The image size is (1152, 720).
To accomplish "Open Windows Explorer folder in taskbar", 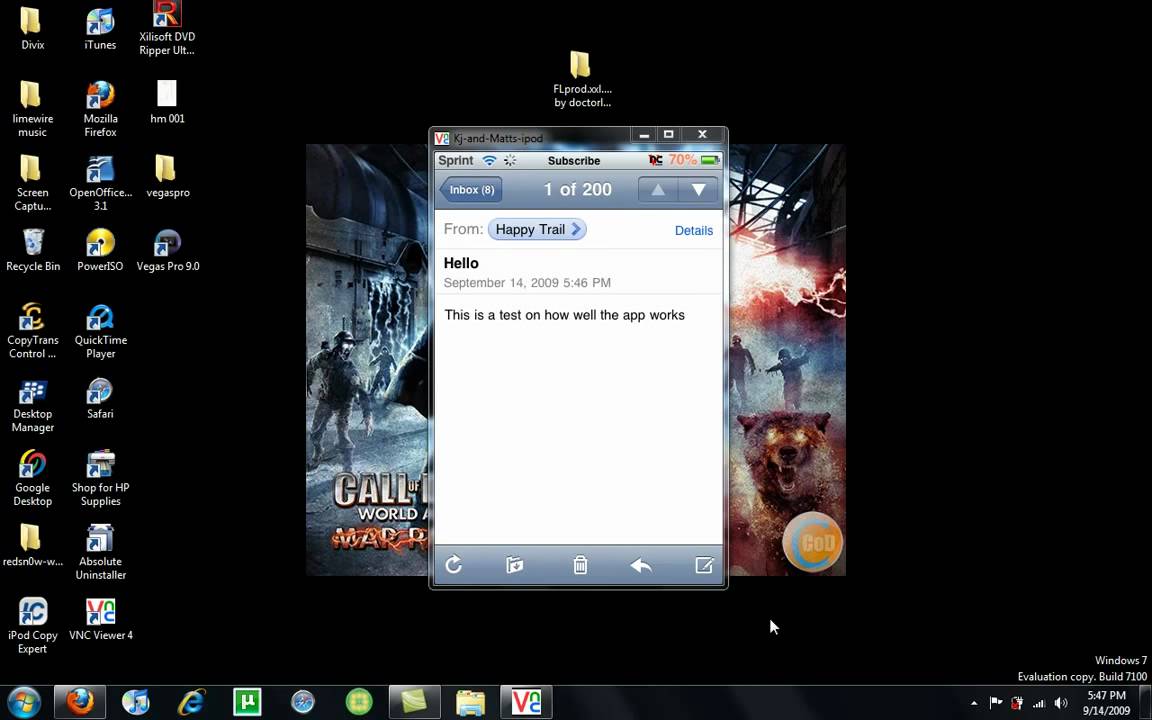I will point(470,702).
